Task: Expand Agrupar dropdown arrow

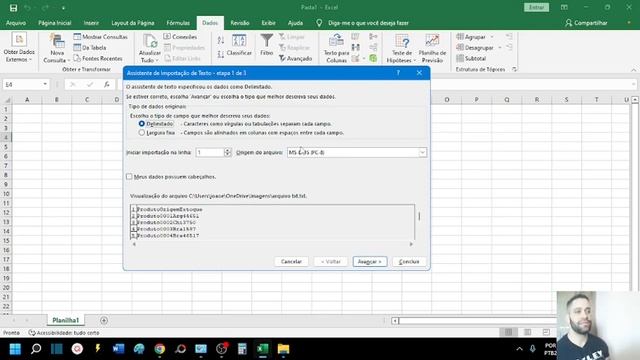Action: pos(492,37)
